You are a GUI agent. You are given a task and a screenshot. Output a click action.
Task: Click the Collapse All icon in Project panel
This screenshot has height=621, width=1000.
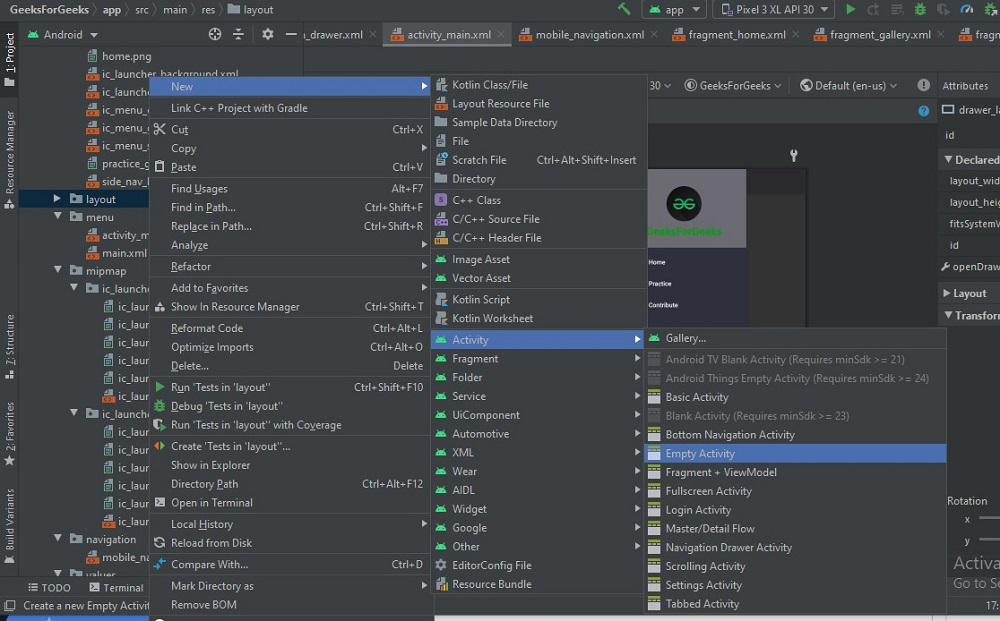click(238, 34)
